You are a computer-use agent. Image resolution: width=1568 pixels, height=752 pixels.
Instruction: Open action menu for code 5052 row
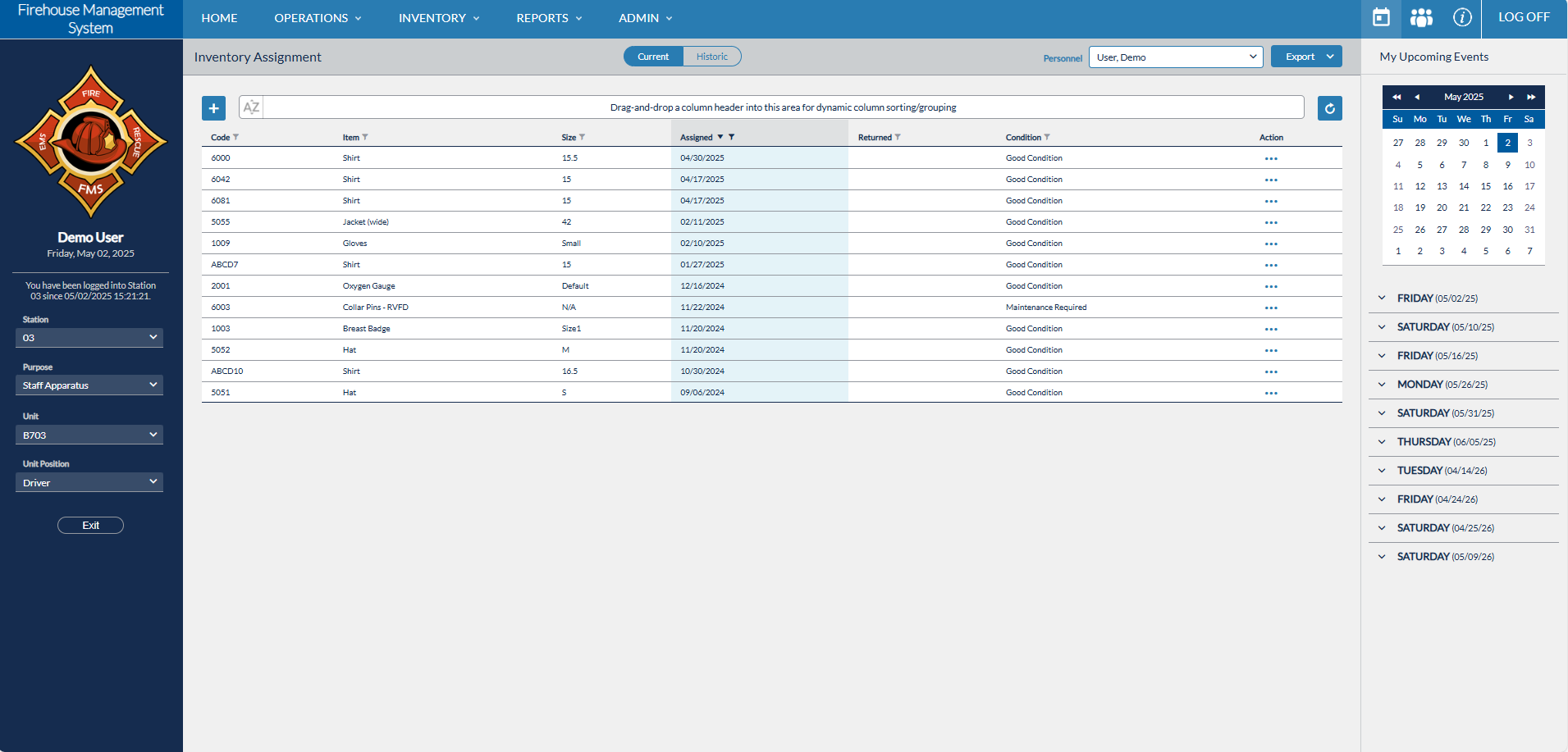1271,350
